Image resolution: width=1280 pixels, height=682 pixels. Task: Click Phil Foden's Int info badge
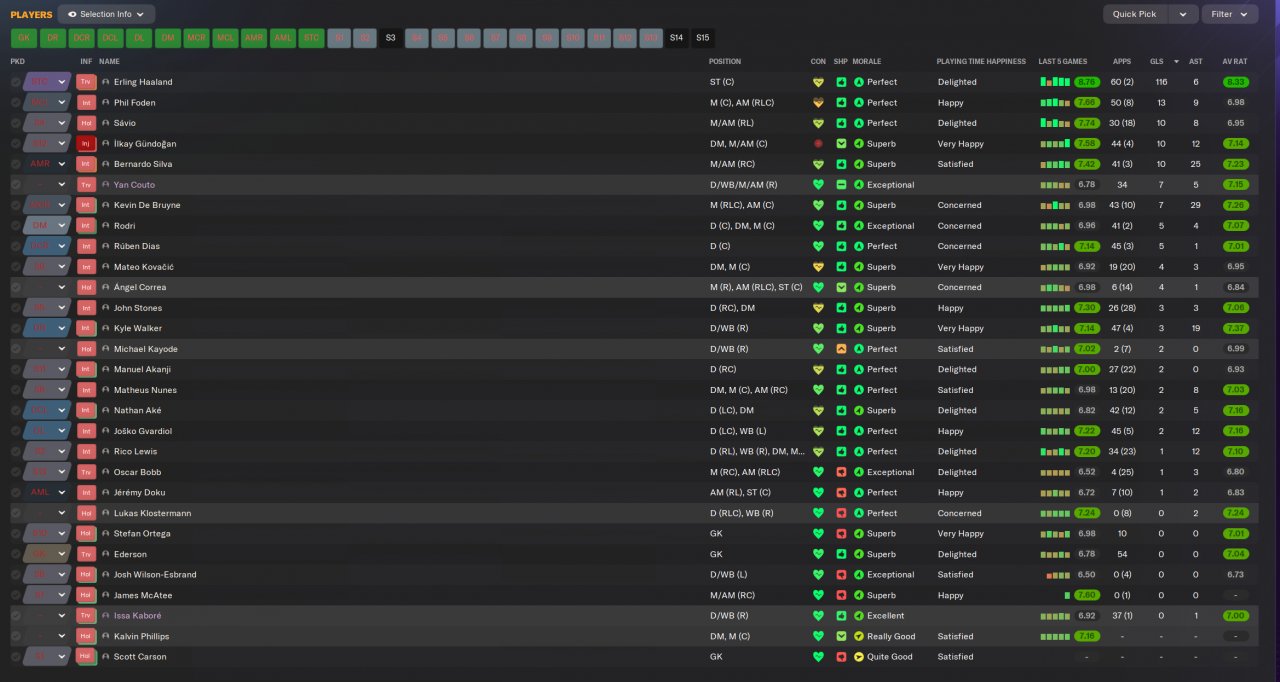[86, 103]
